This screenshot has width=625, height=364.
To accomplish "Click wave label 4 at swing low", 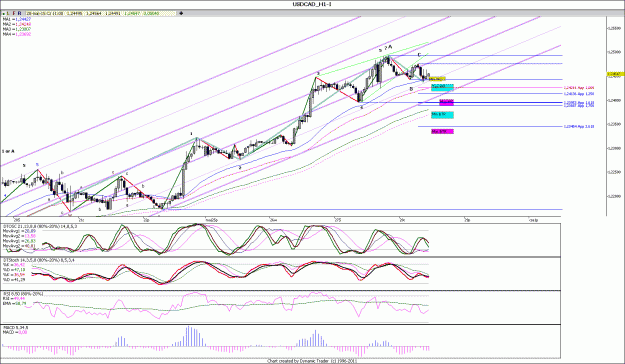I will (x=361, y=108).
